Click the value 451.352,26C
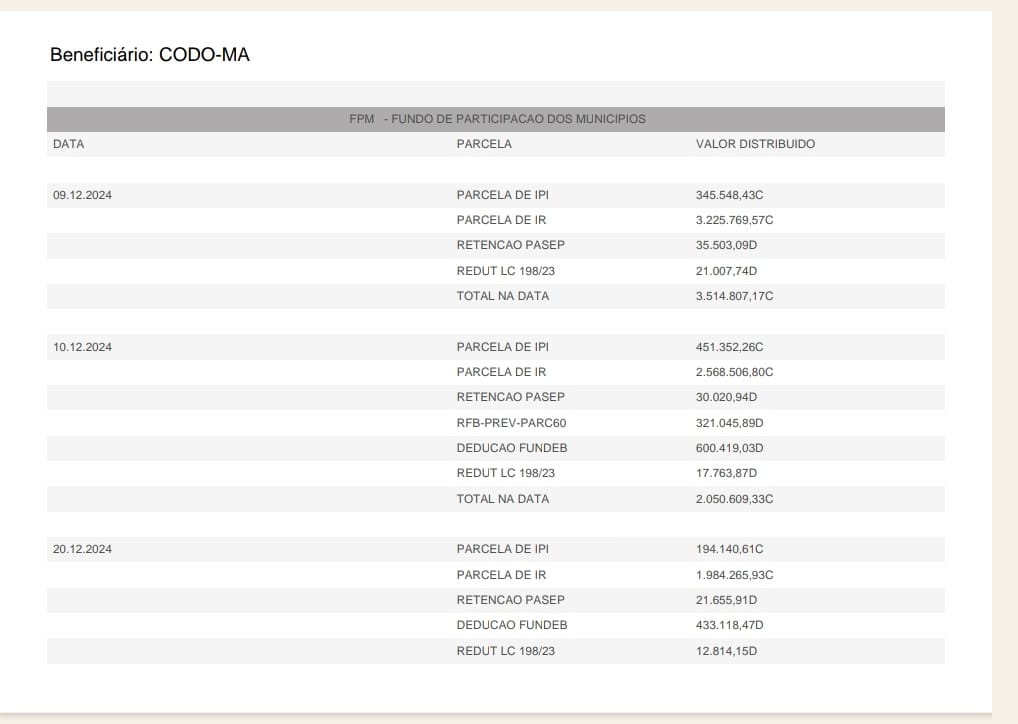The image size is (1018, 724). click(x=729, y=347)
